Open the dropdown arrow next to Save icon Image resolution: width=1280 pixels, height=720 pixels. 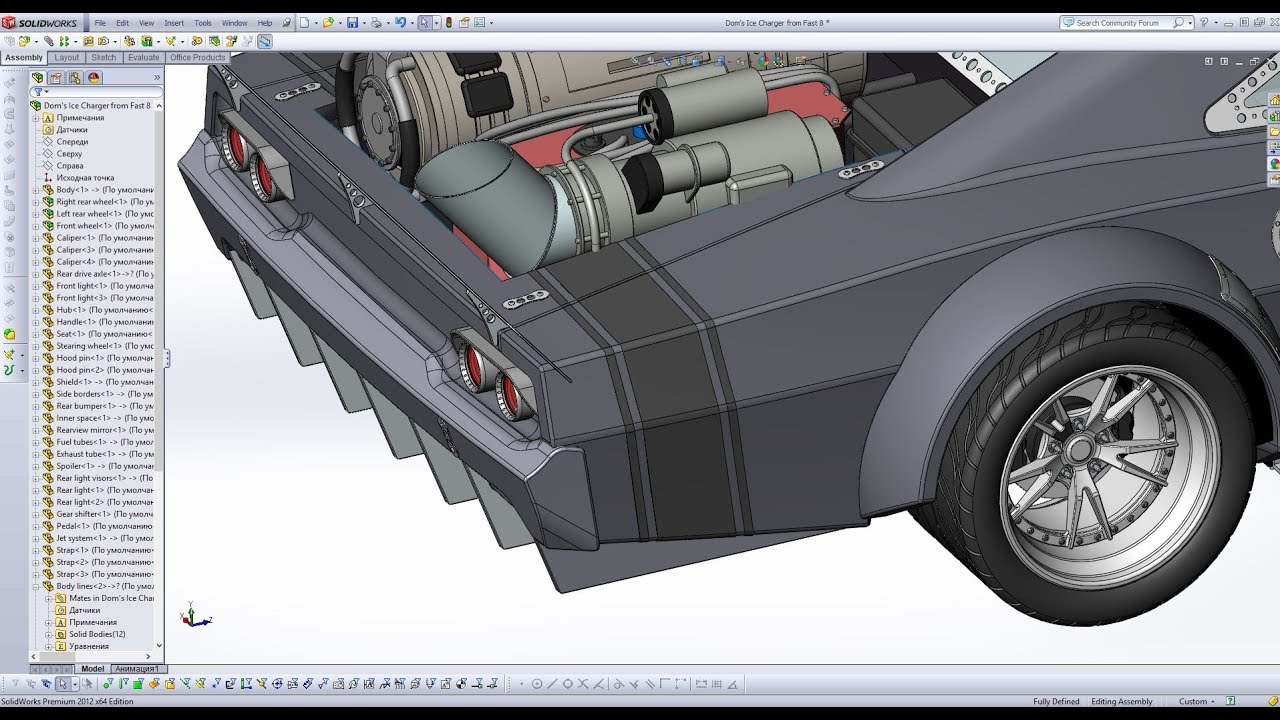pos(364,22)
